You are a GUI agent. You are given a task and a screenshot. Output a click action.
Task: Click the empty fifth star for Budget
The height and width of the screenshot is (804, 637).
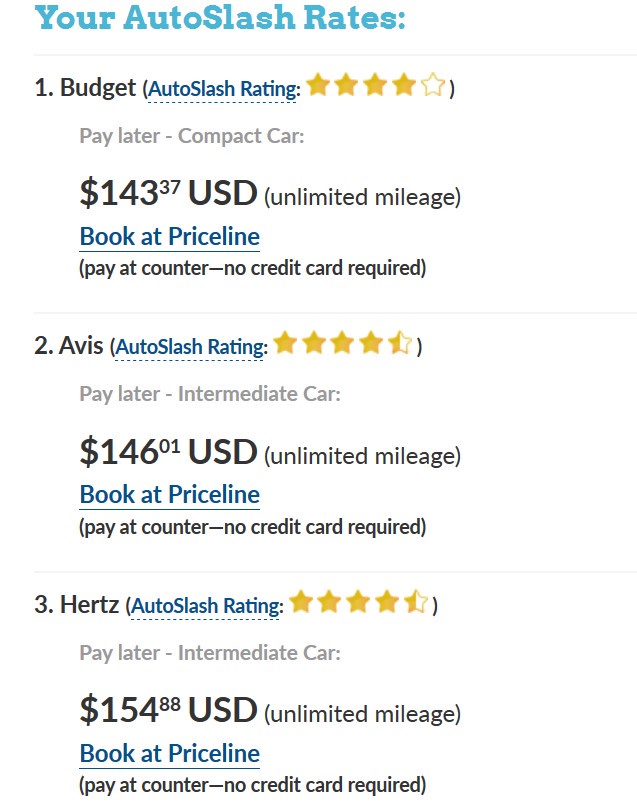click(432, 86)
